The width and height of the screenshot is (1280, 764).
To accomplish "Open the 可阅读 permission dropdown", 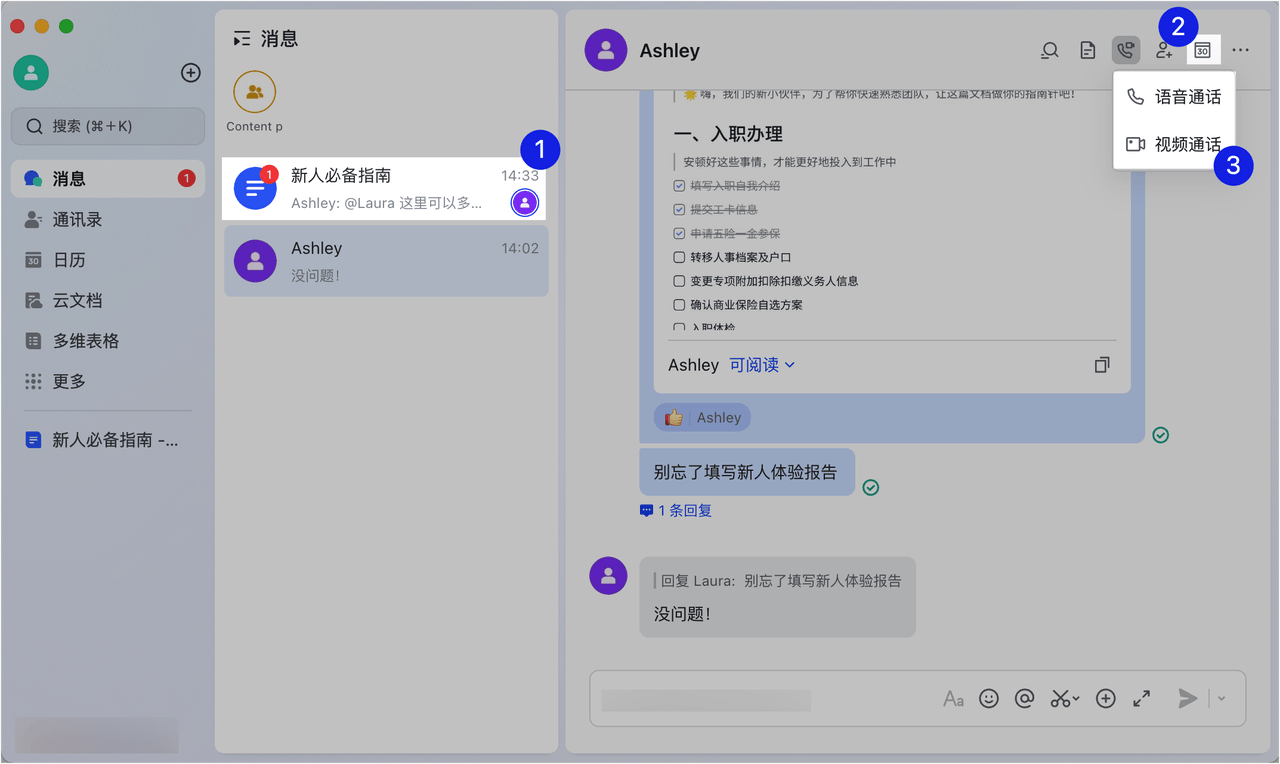I will 762,365.
